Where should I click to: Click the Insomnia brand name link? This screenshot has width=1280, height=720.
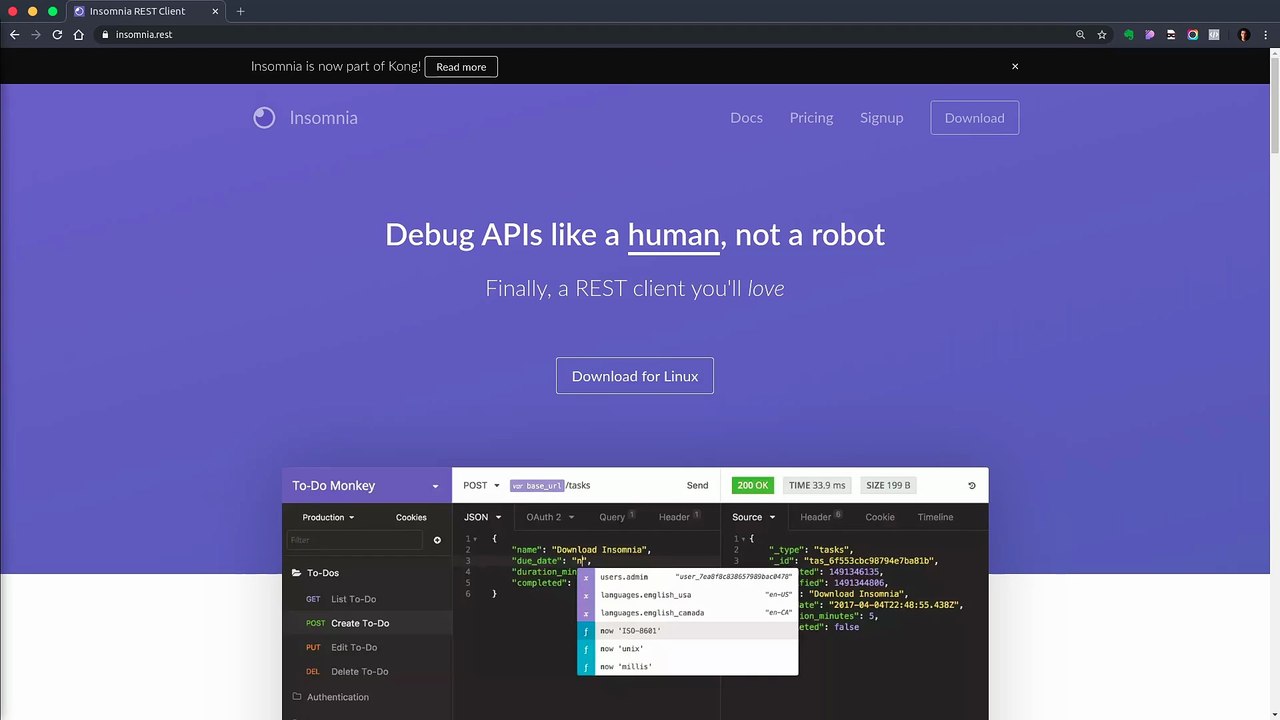(323, 118)
